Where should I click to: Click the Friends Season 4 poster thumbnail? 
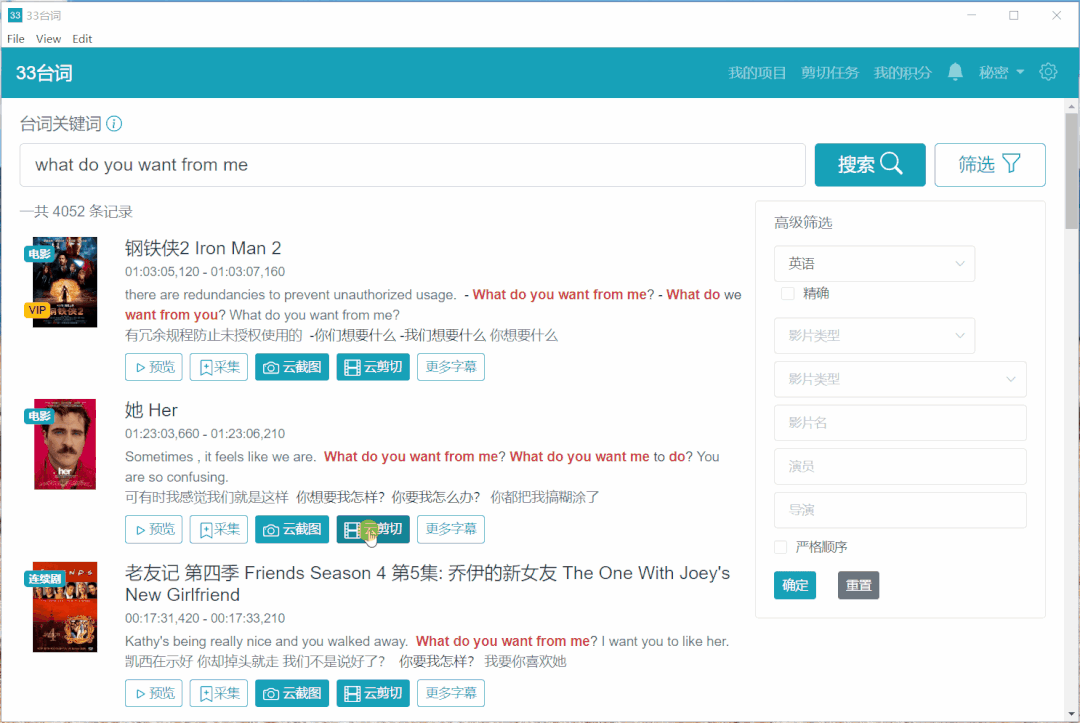point(65,607)
